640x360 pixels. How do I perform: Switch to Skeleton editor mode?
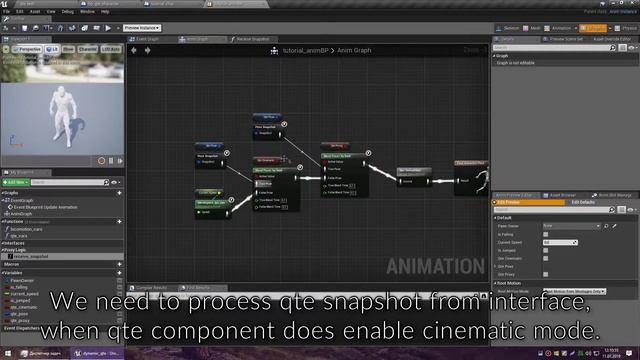(x=507, y=28)
